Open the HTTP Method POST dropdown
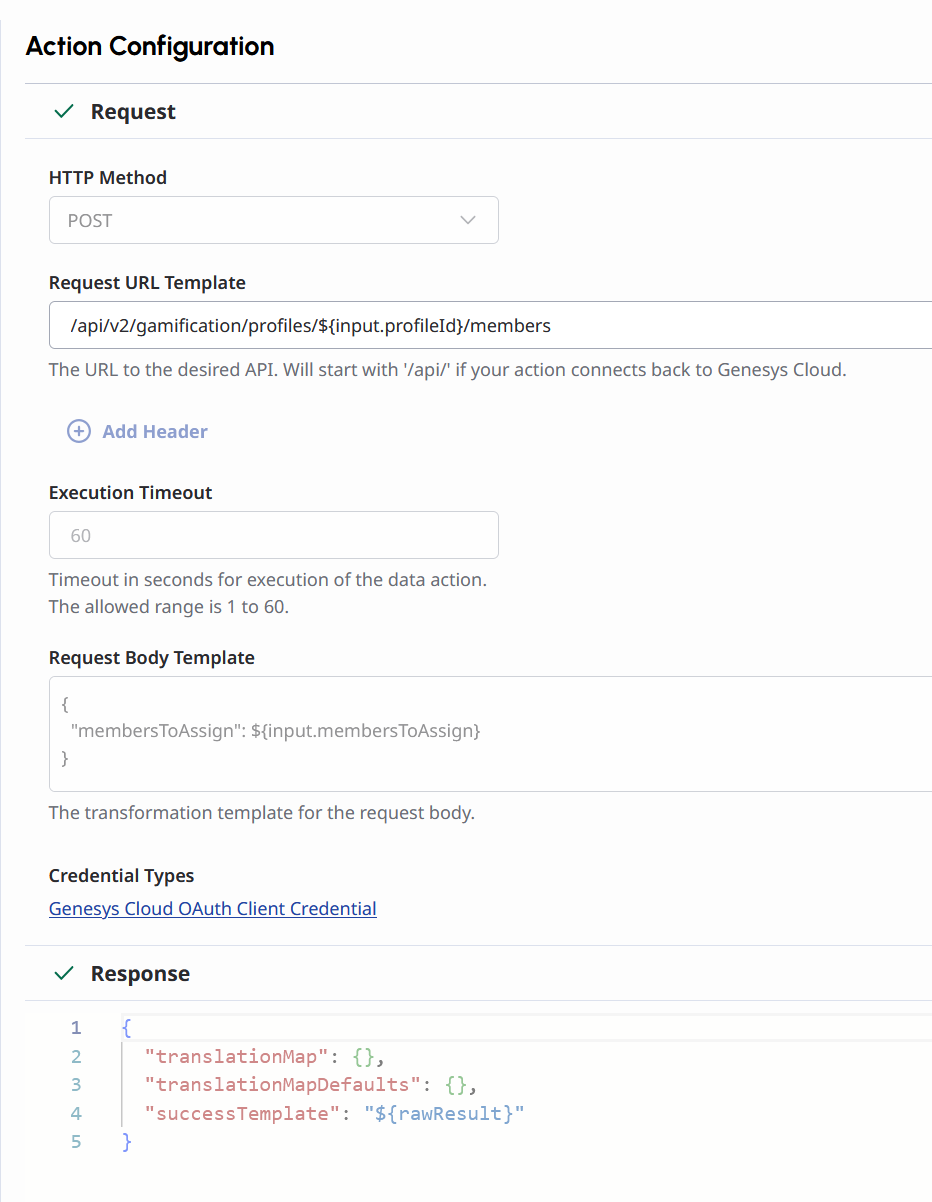The image size is (932, 1202). pos(273,220)
